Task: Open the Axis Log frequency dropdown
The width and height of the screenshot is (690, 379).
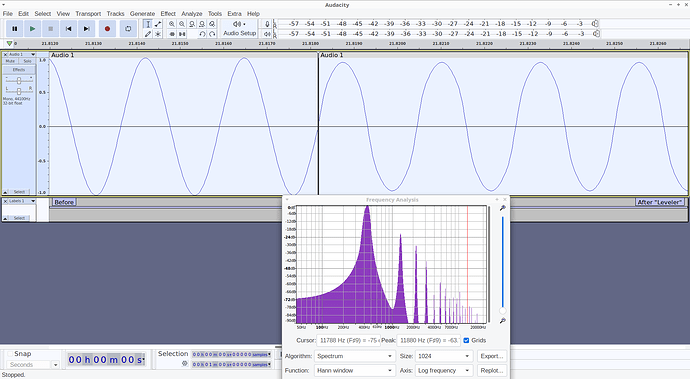Action: [x=444, y=371]
